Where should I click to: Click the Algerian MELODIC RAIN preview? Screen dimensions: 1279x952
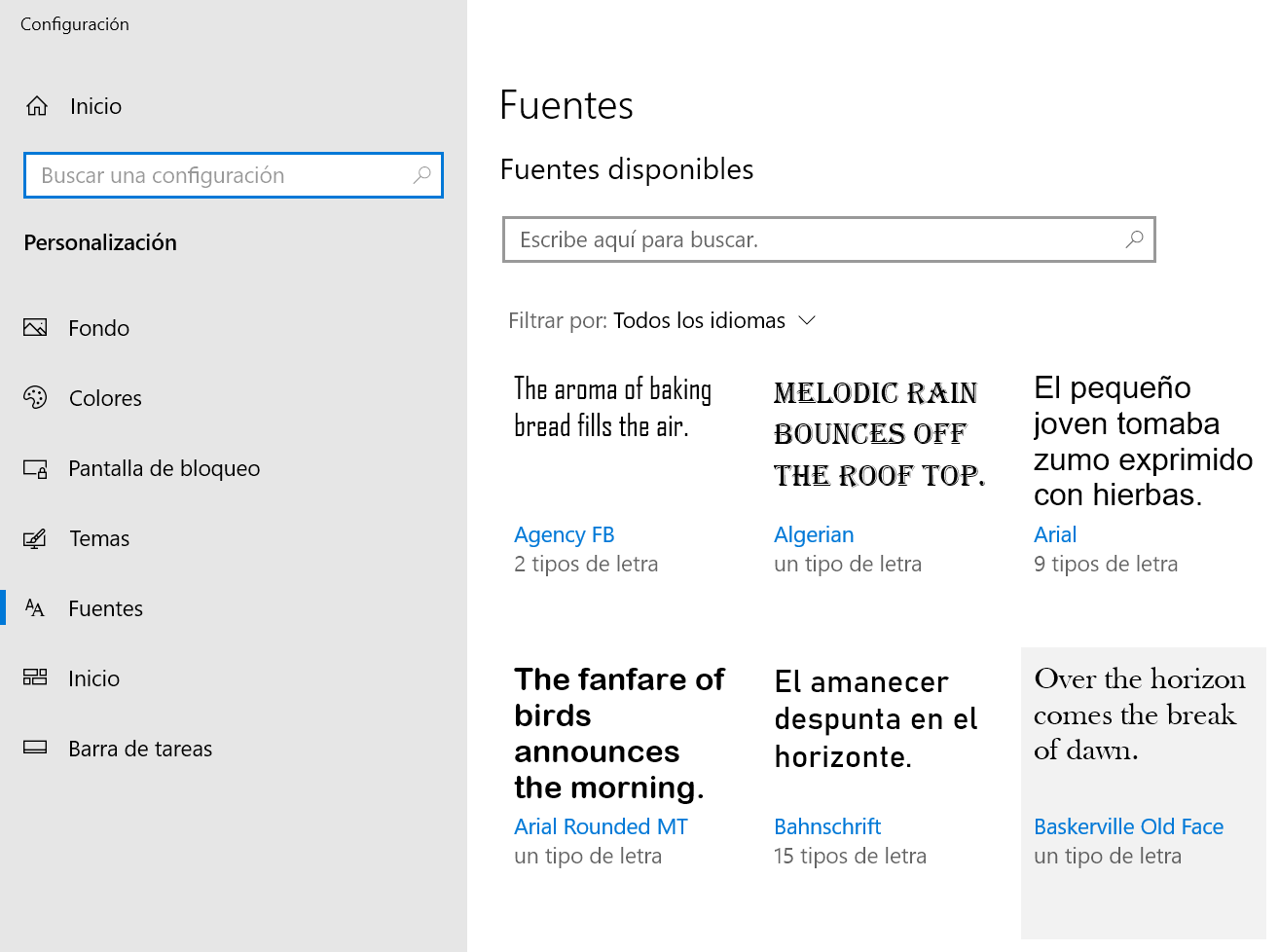pos(879,434)
